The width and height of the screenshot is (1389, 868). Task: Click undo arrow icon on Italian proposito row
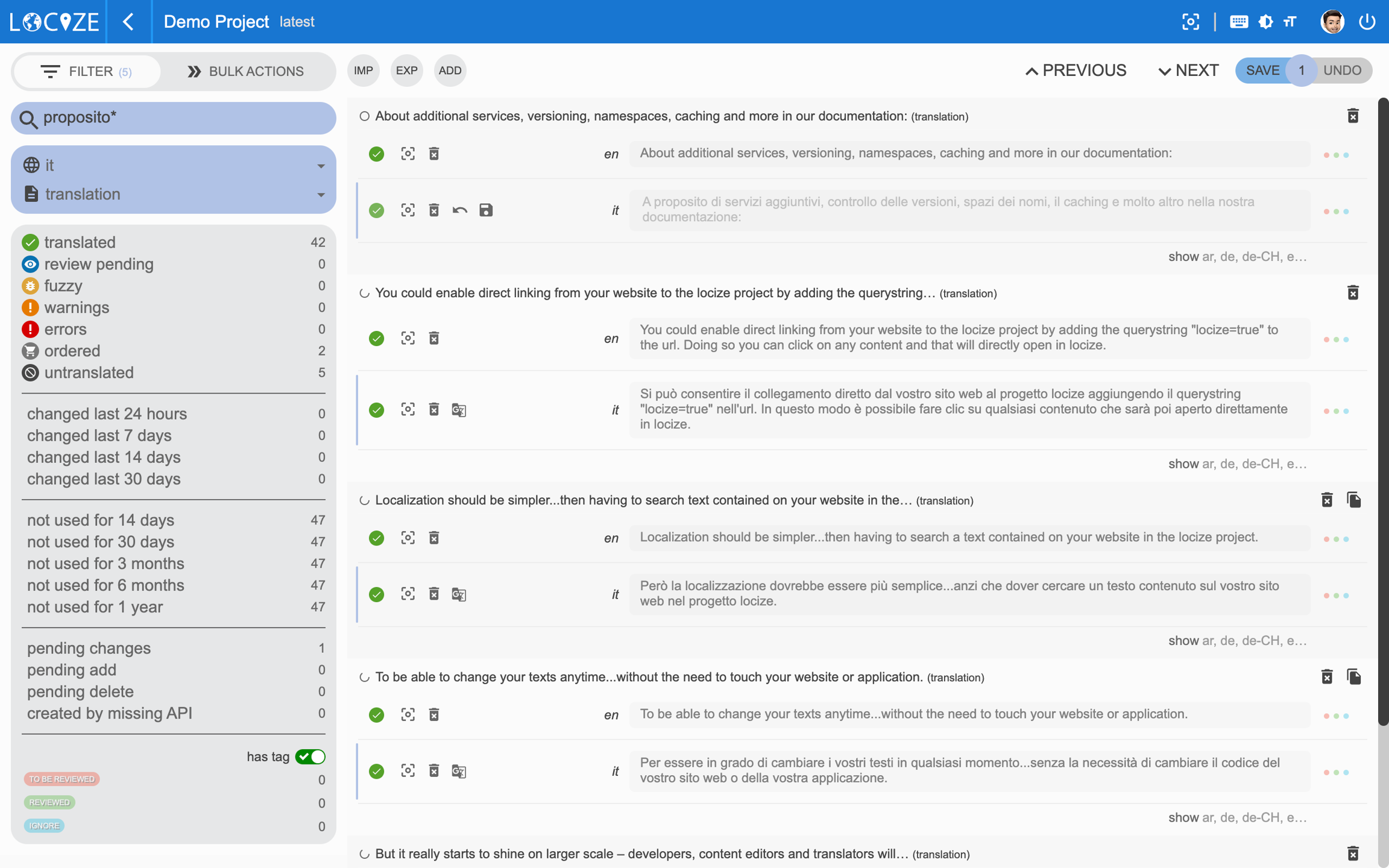[460, 210]
